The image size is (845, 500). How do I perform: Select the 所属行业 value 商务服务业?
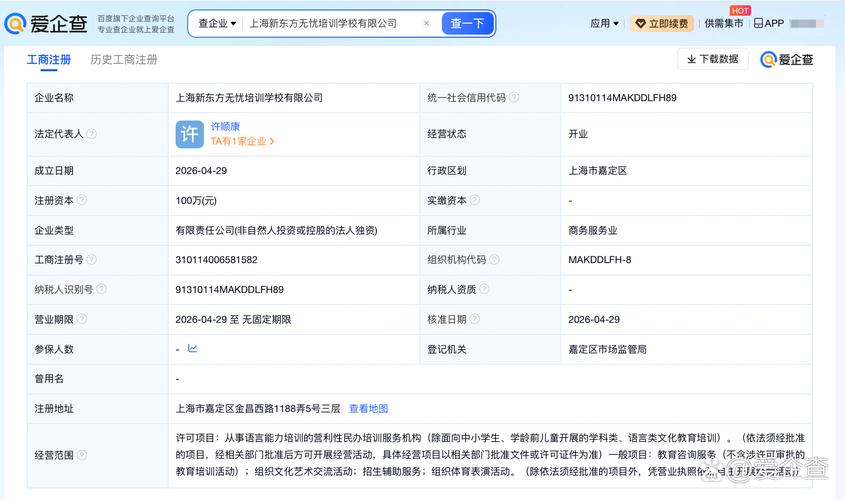click(x=593, y=230)
